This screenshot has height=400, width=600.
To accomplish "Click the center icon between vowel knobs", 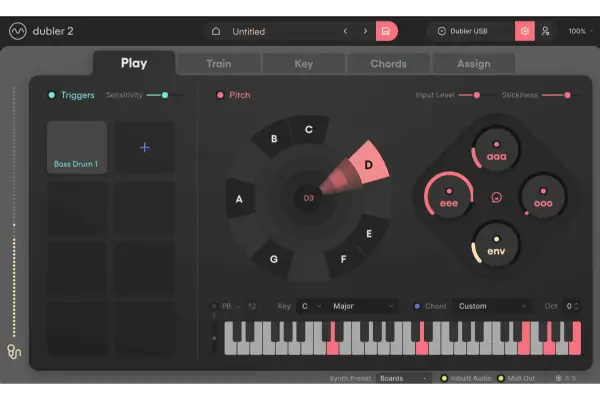I will [496, 198].
